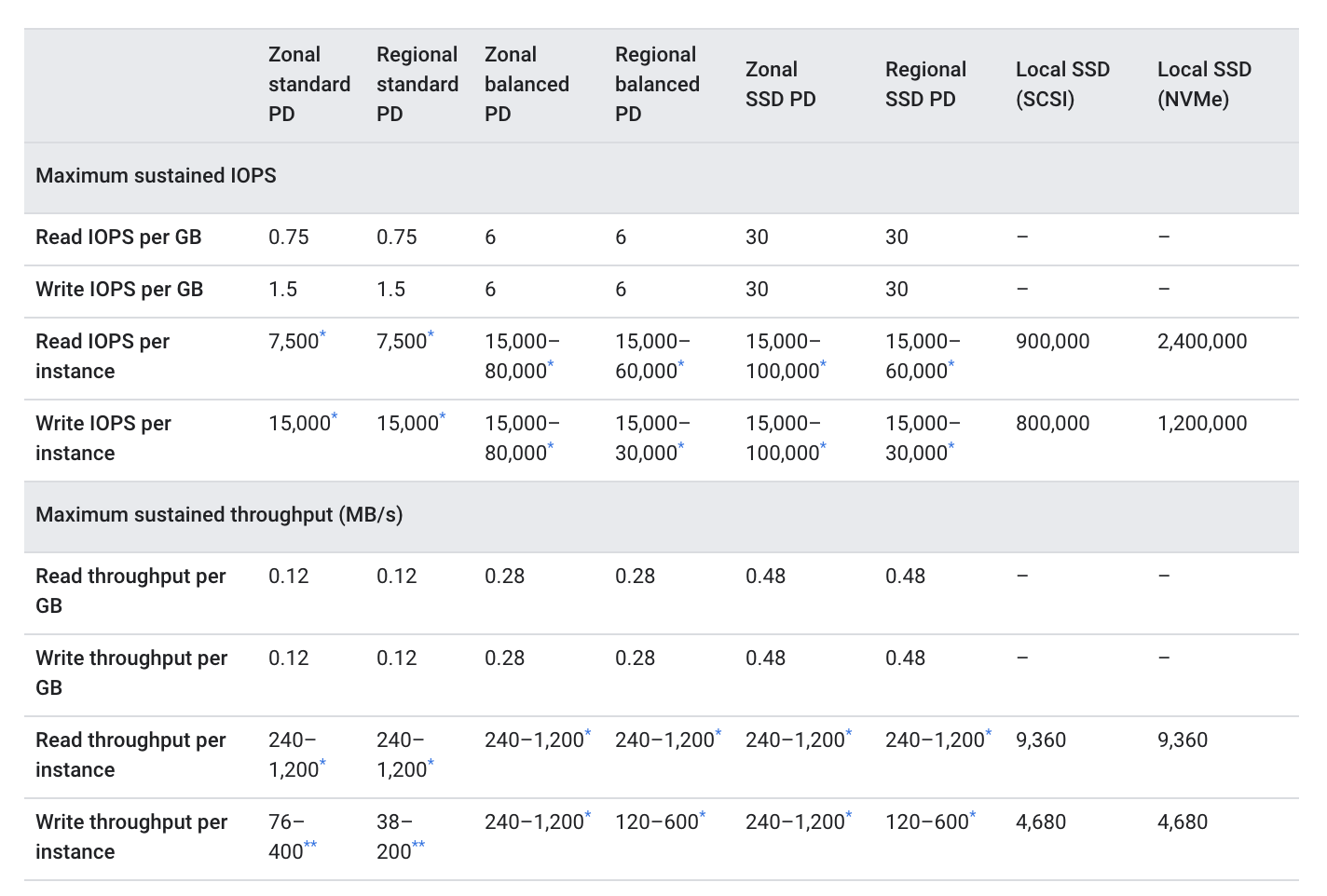Viewport: 1327px width, 896px height.
Task: Open the asterisk footnote beside Regional standard 15,000
Action: (443, 416)
